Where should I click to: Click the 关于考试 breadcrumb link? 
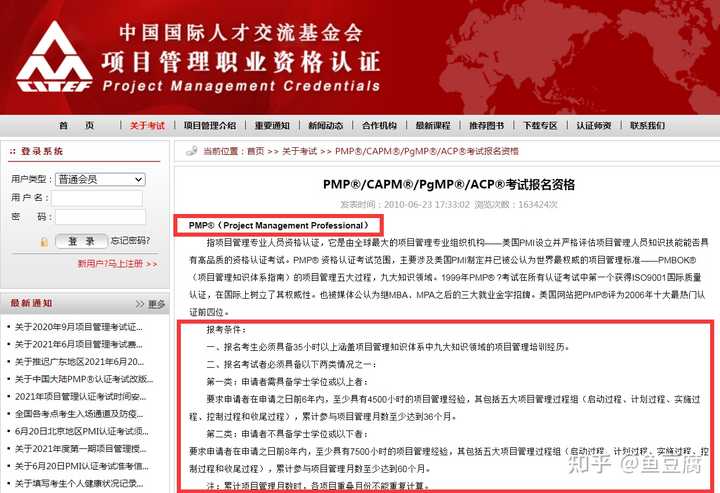point(299,151)
